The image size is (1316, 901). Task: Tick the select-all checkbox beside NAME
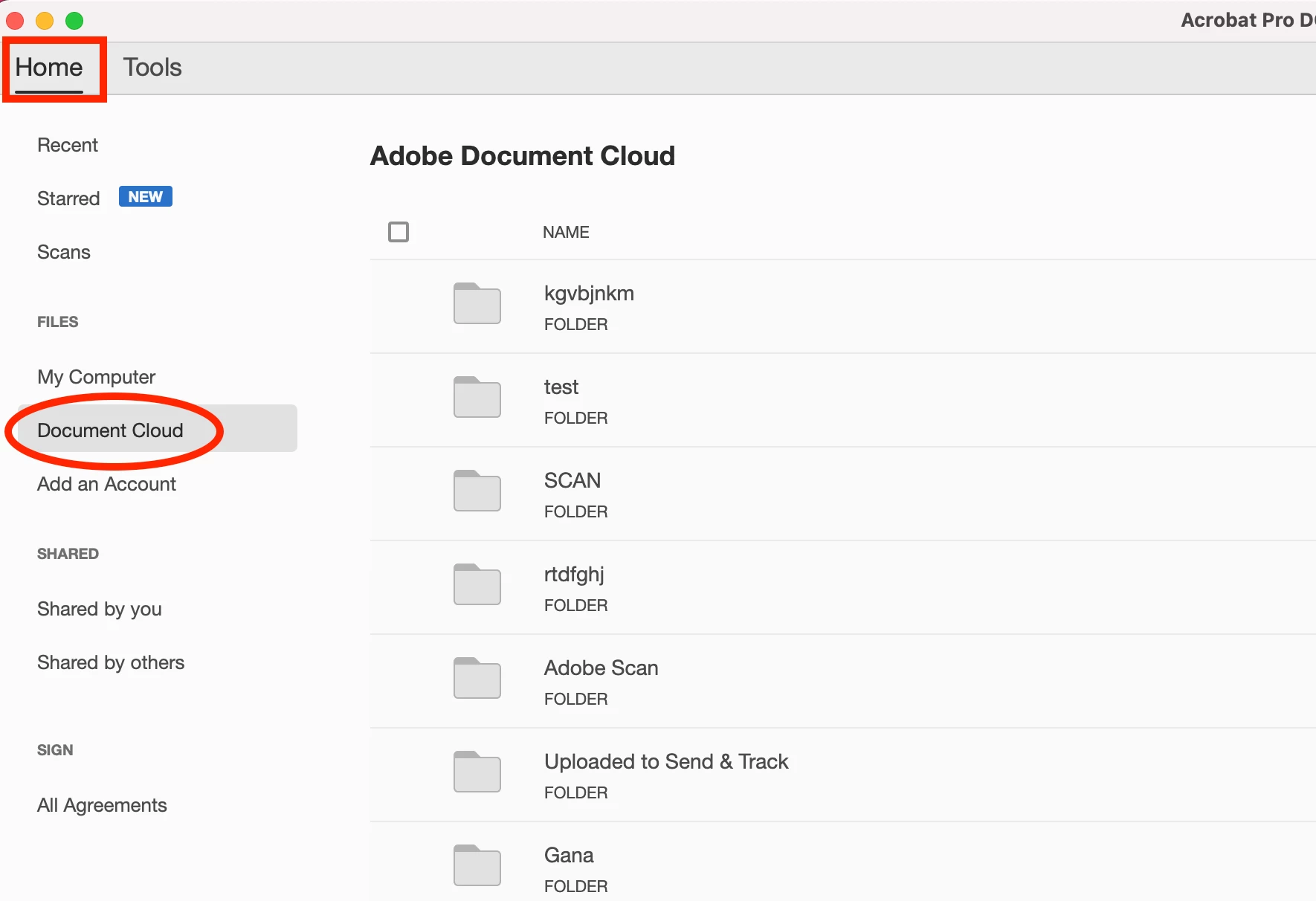click(x=399, y=232)
